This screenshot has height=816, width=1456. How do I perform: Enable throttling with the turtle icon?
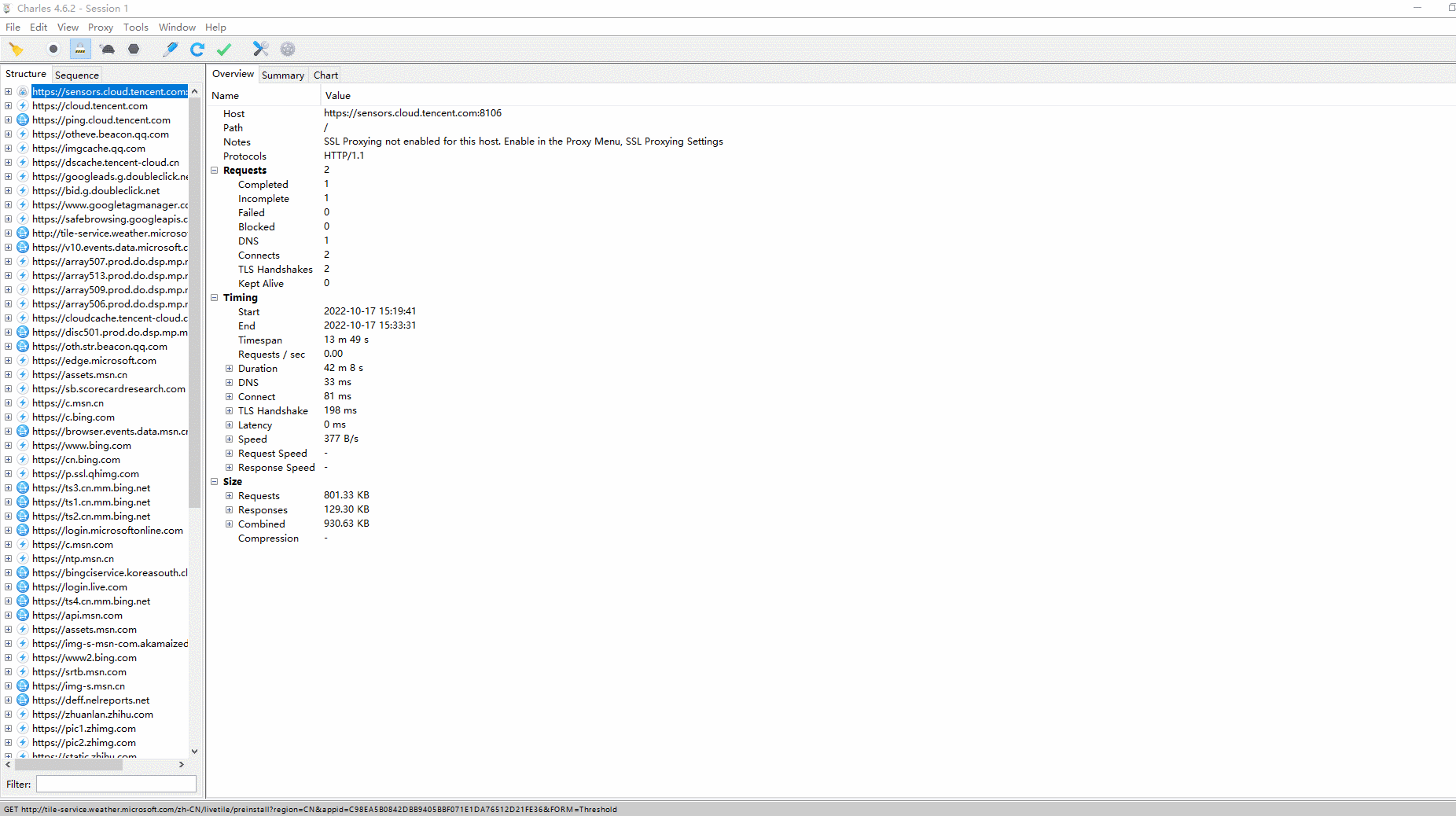(108, 50)
